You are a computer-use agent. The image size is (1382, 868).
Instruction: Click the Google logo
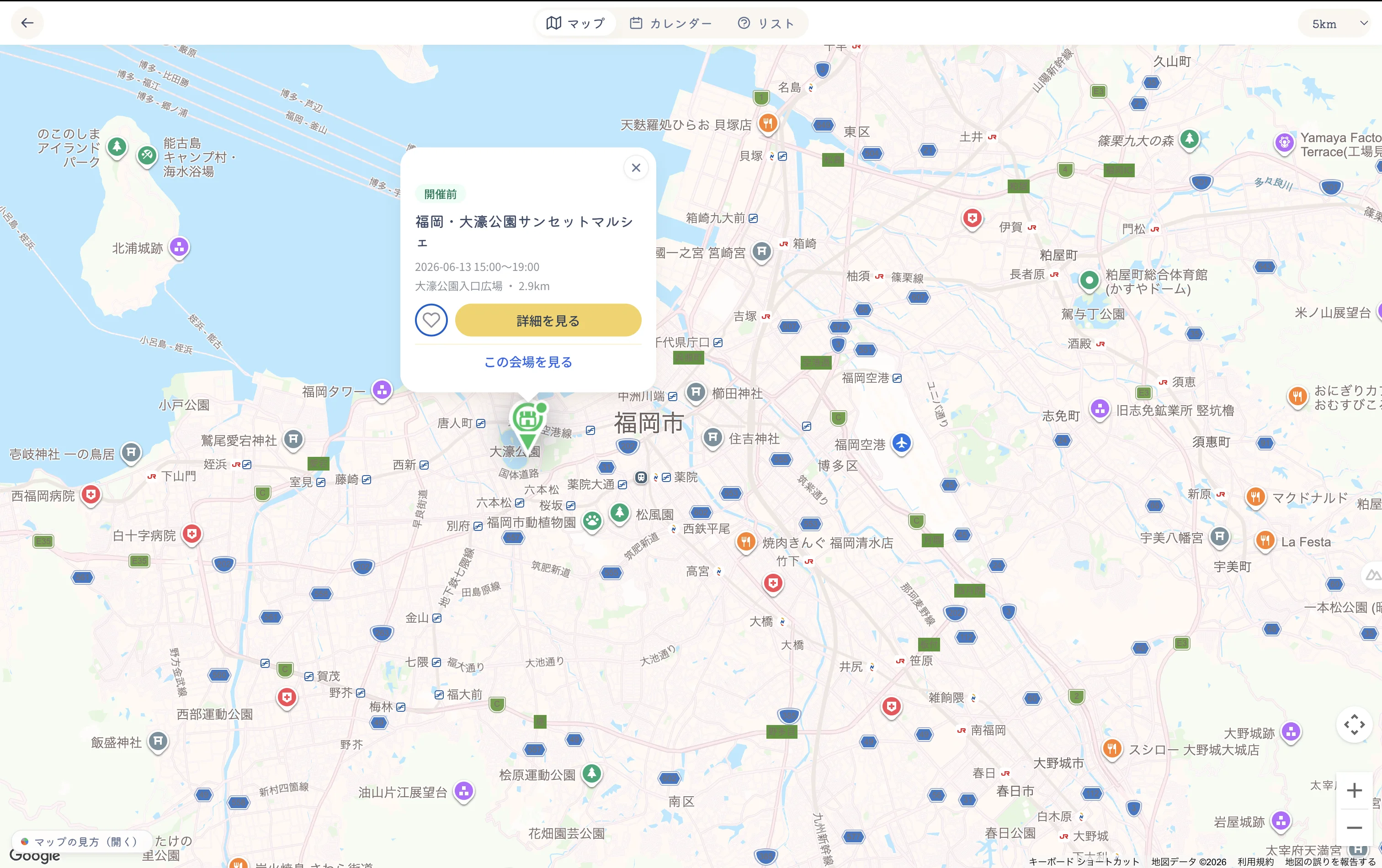coord(34,855)
